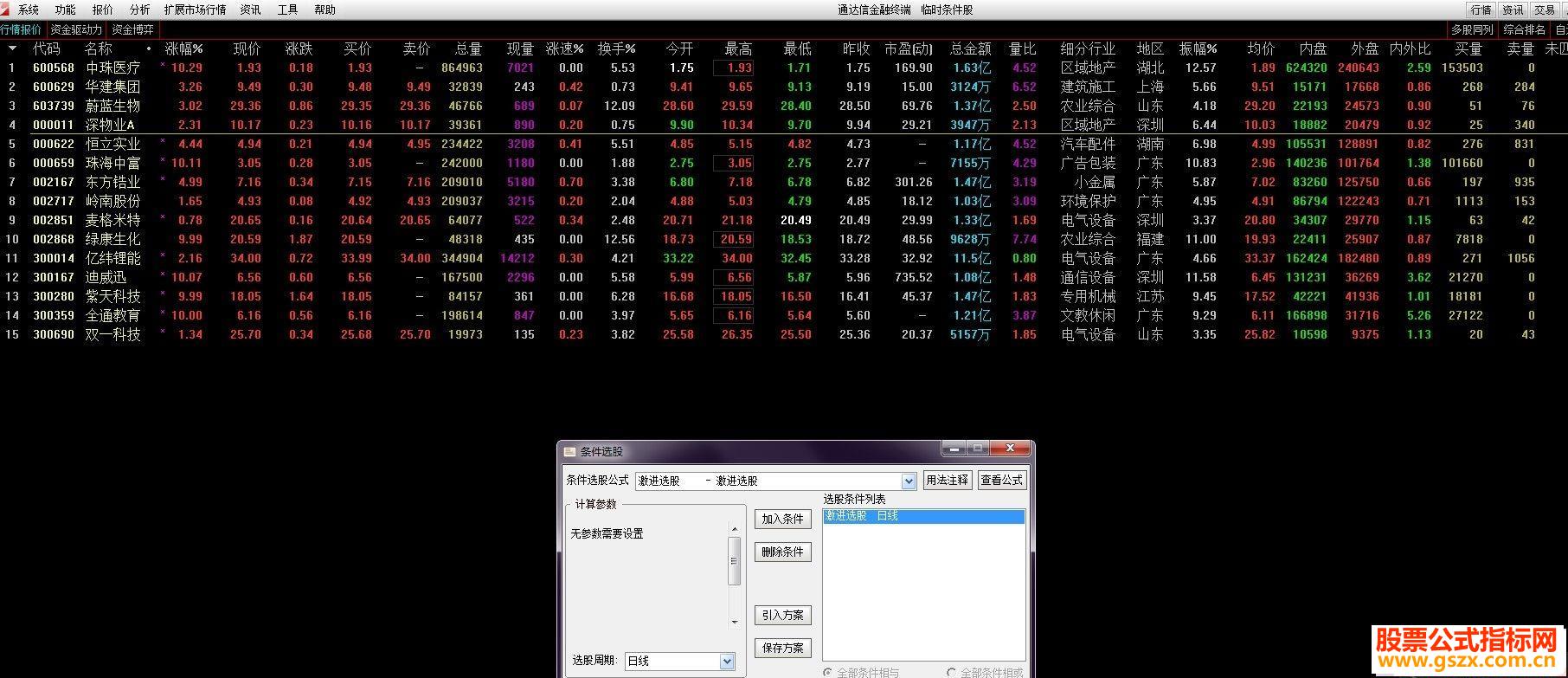1568x678 pixels.
Task: Switch to the 资金驱动力 tab
Action: pos(76,29)
